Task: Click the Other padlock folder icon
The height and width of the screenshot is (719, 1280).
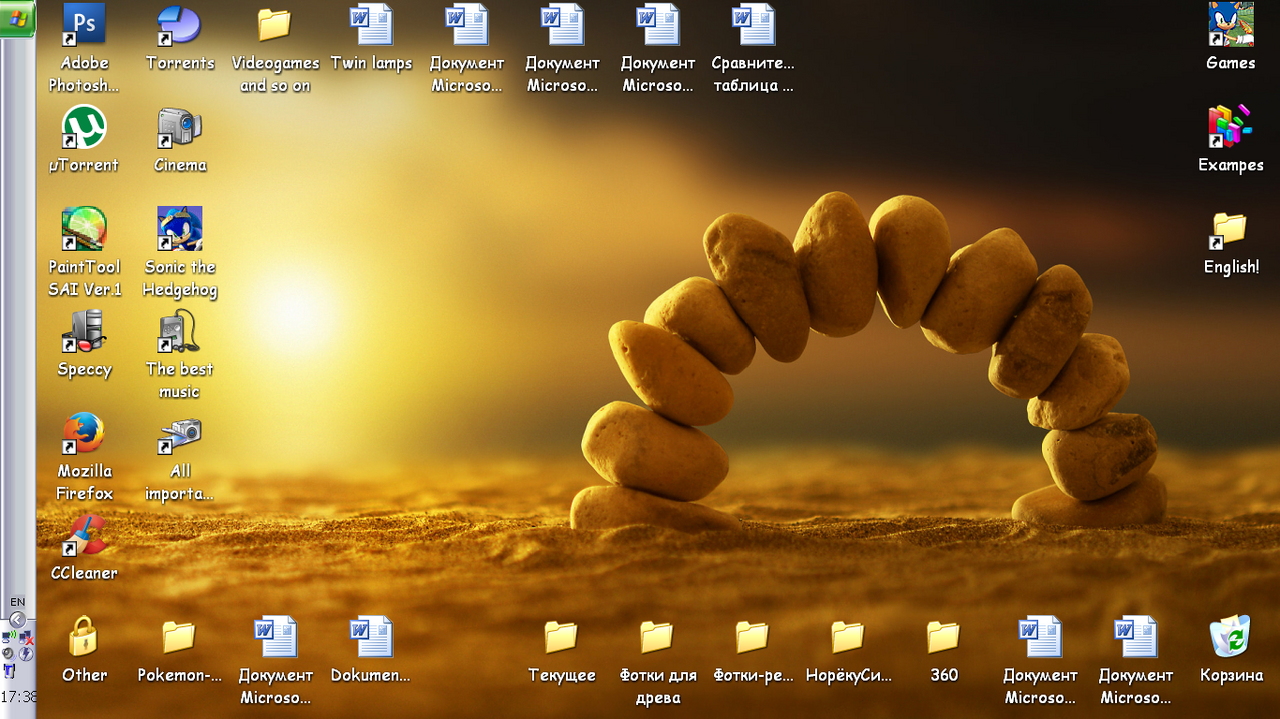Action: (x=84, y=638)
